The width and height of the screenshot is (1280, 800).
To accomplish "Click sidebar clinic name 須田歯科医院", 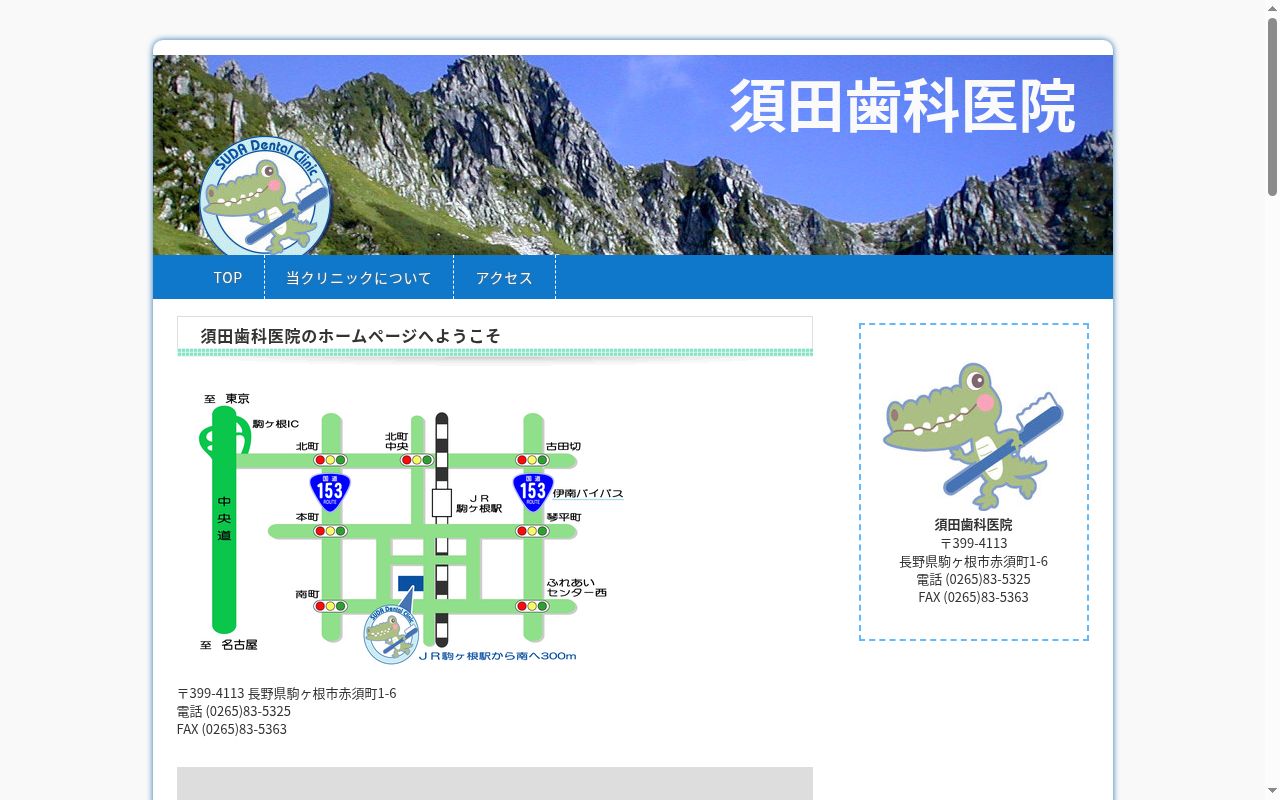I will click(x=973, y=524).
